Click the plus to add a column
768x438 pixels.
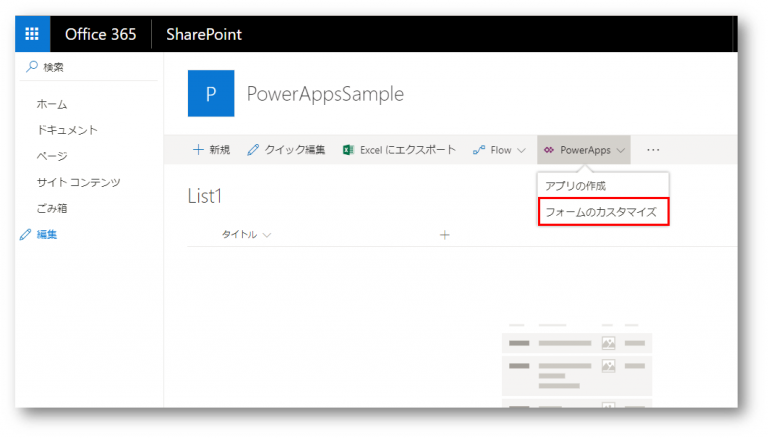point(445,235)
